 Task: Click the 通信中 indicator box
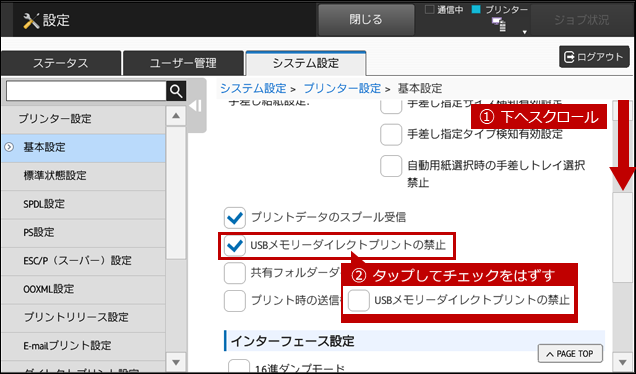click(x=430, y=10)
